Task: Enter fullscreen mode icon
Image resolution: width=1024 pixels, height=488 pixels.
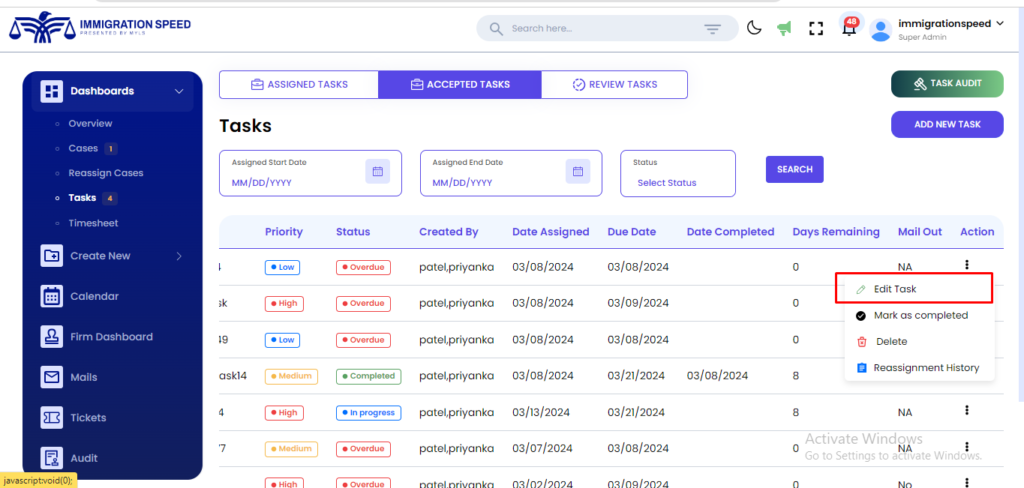Action: point(816,28)
